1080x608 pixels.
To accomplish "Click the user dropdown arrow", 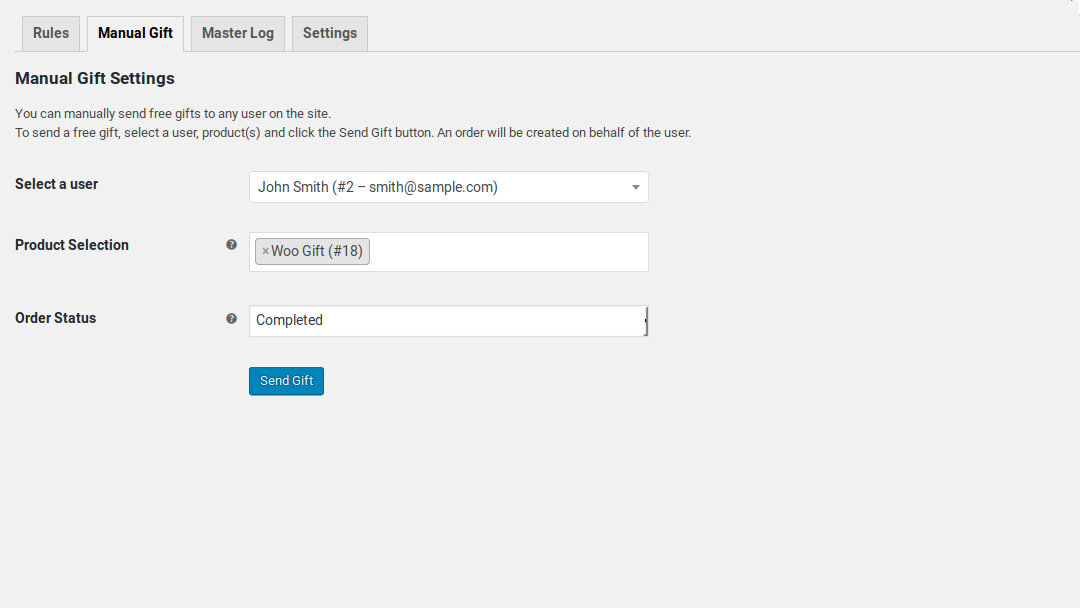I will click(636, 187).
